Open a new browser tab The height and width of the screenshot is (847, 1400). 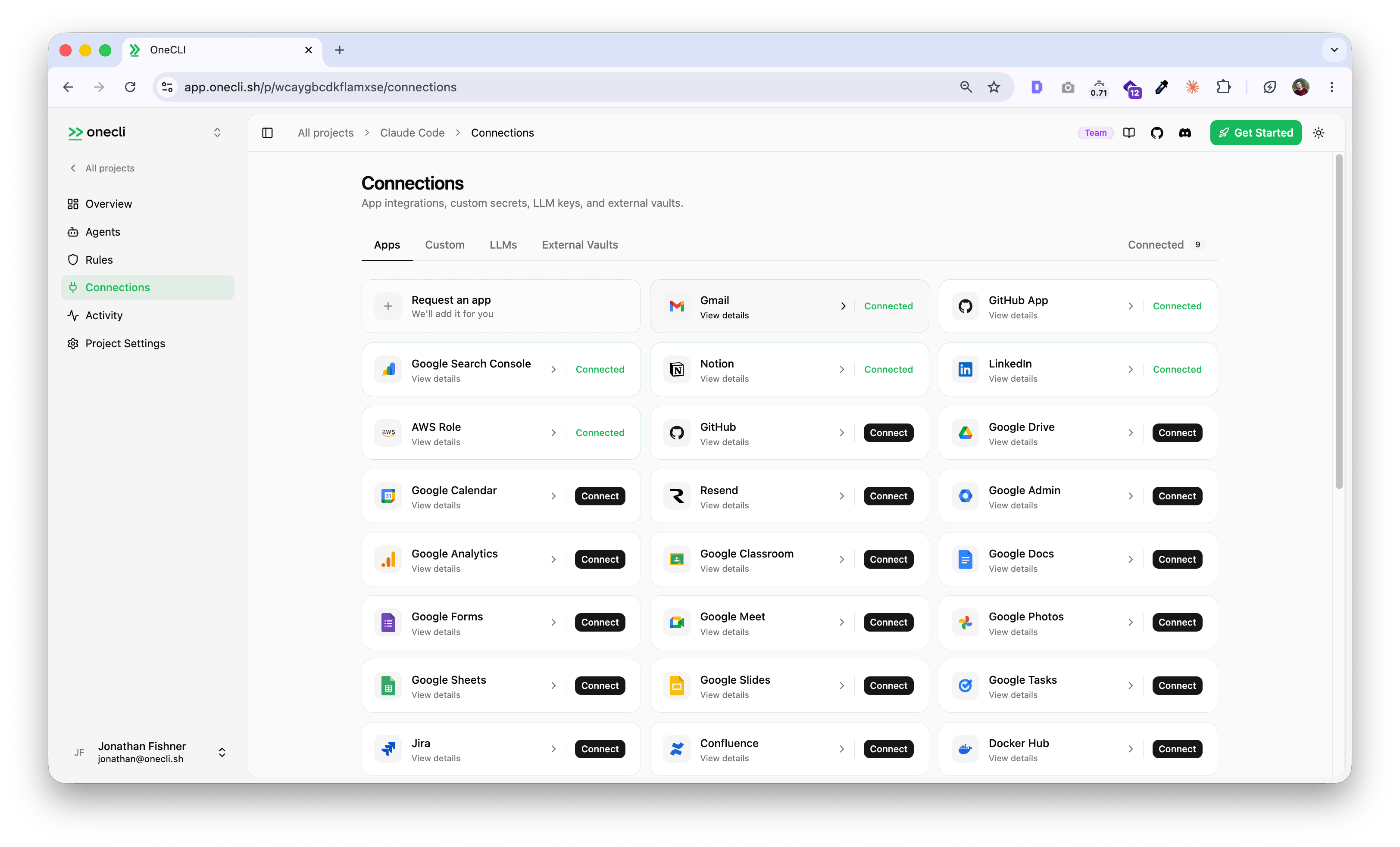click(339, 50)
